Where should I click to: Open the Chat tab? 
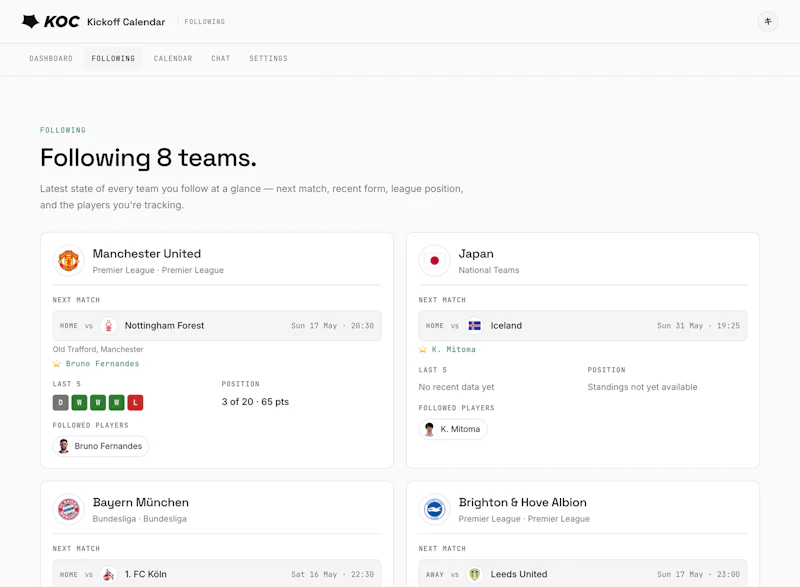pos(220,59)
